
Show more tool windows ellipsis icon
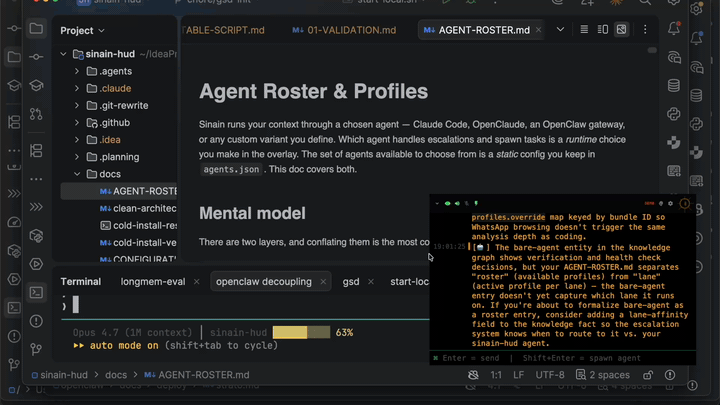[x=36, y=179]
